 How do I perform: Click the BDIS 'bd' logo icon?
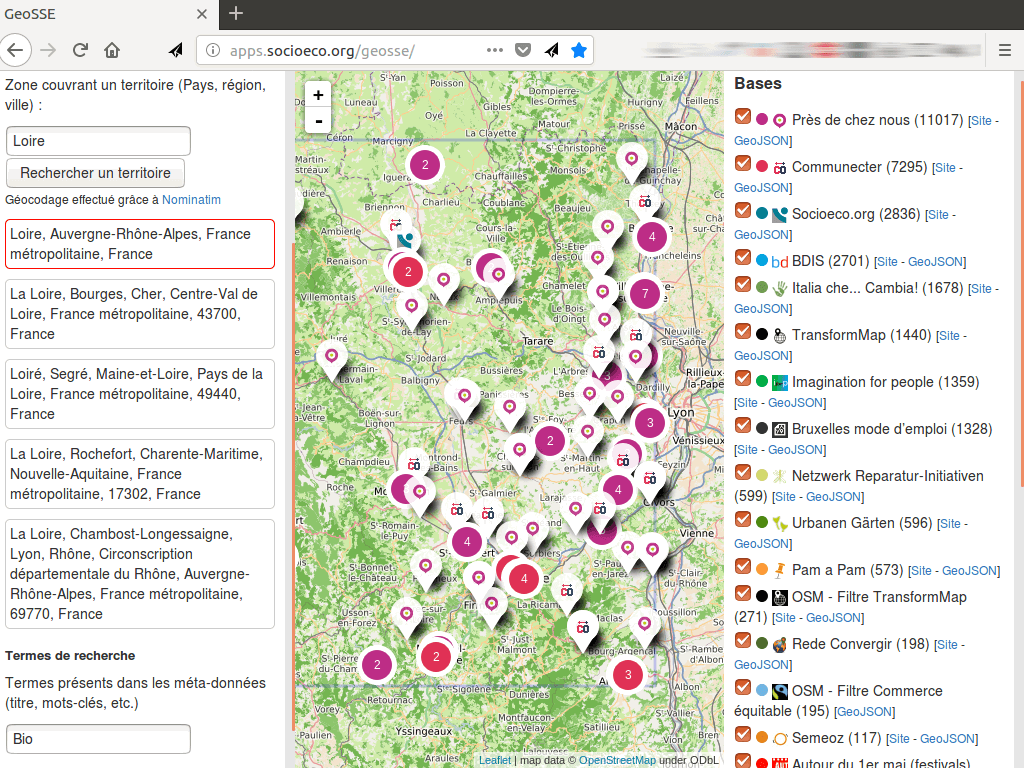[x=779, y=261]
